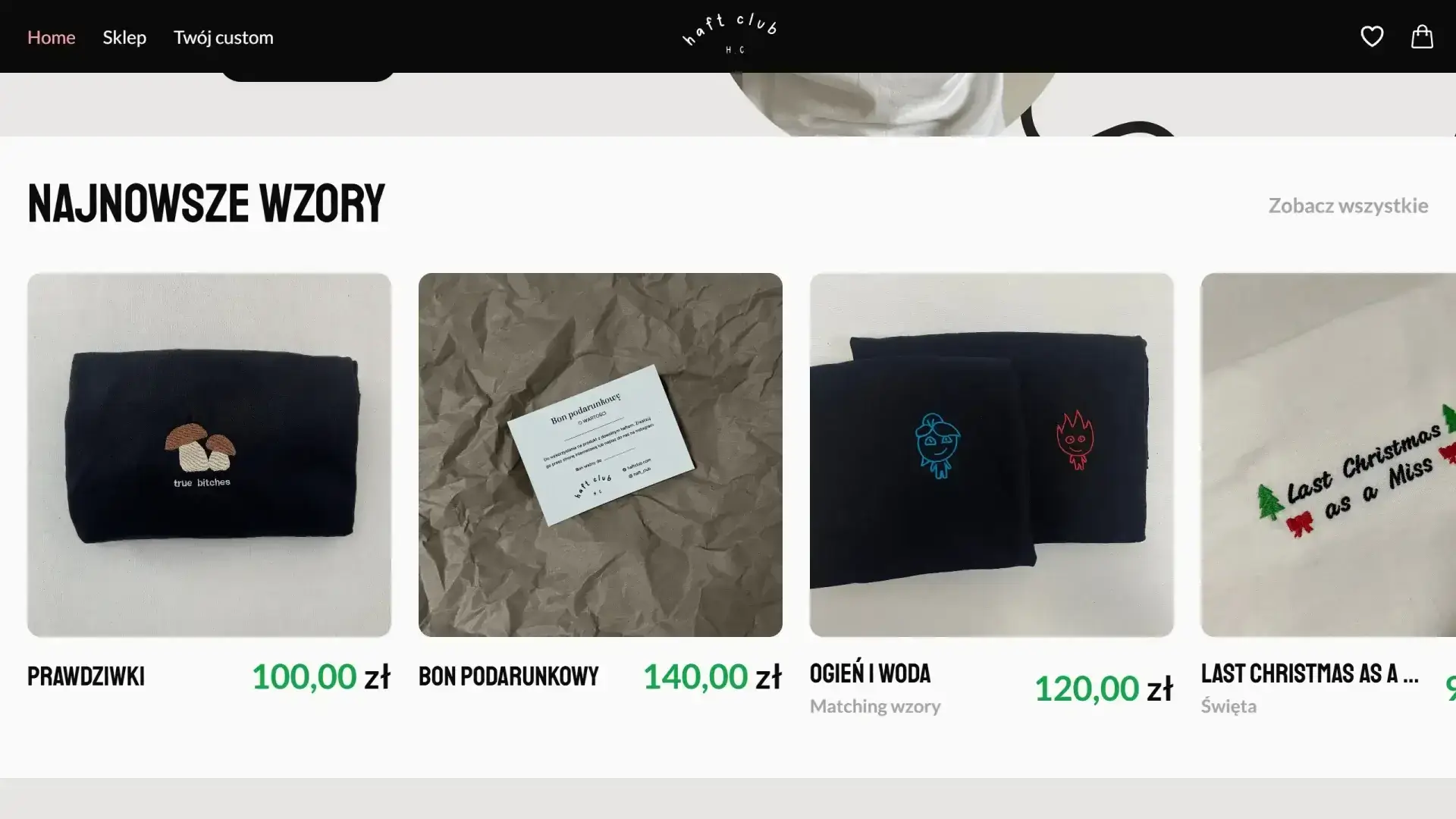The height and width of the screenshot is (819, 1456).
Task: Open the Sklep menu item
Action: (124, 36)
